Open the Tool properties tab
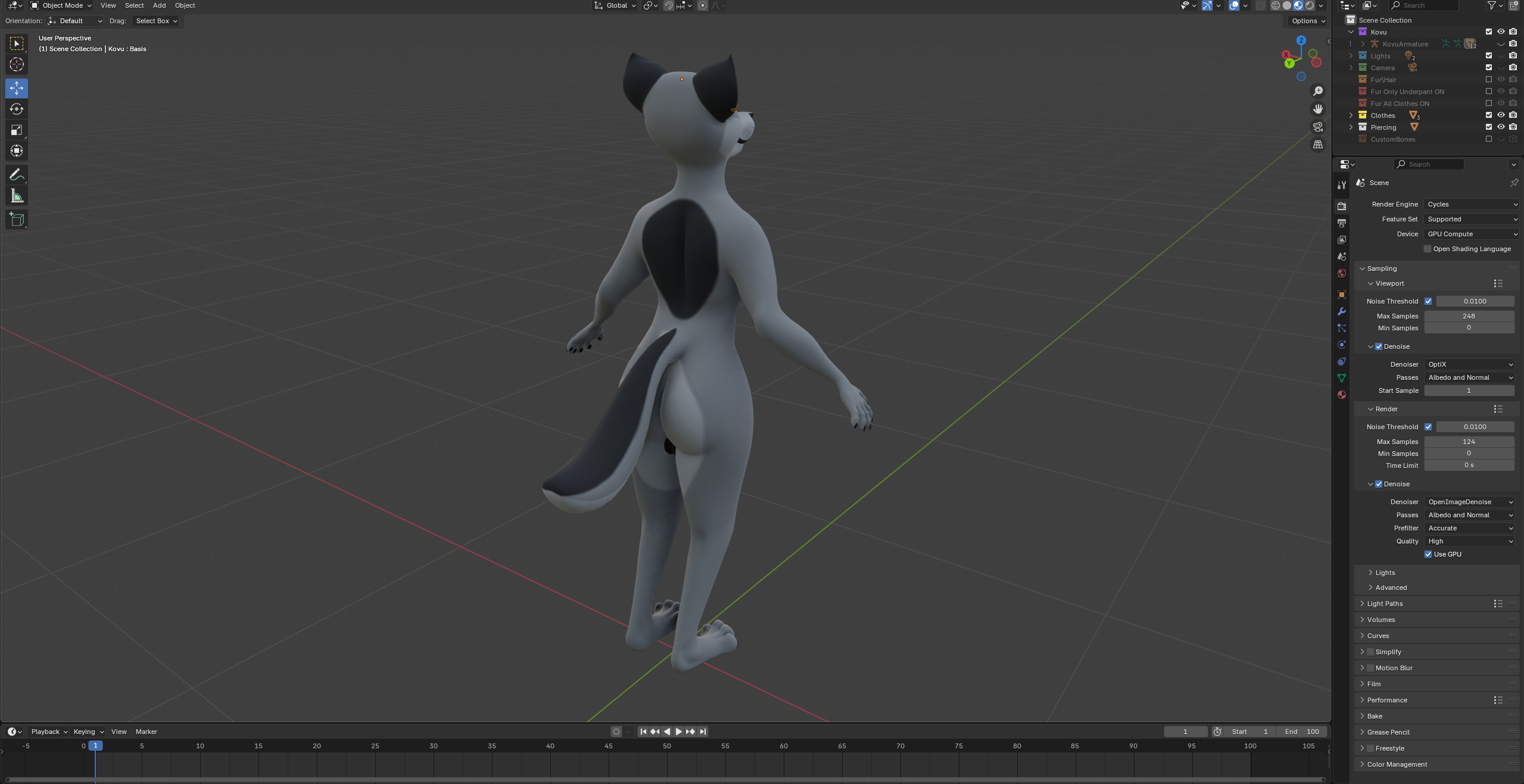This screenshot has width=1524, height=784. 1341,185
